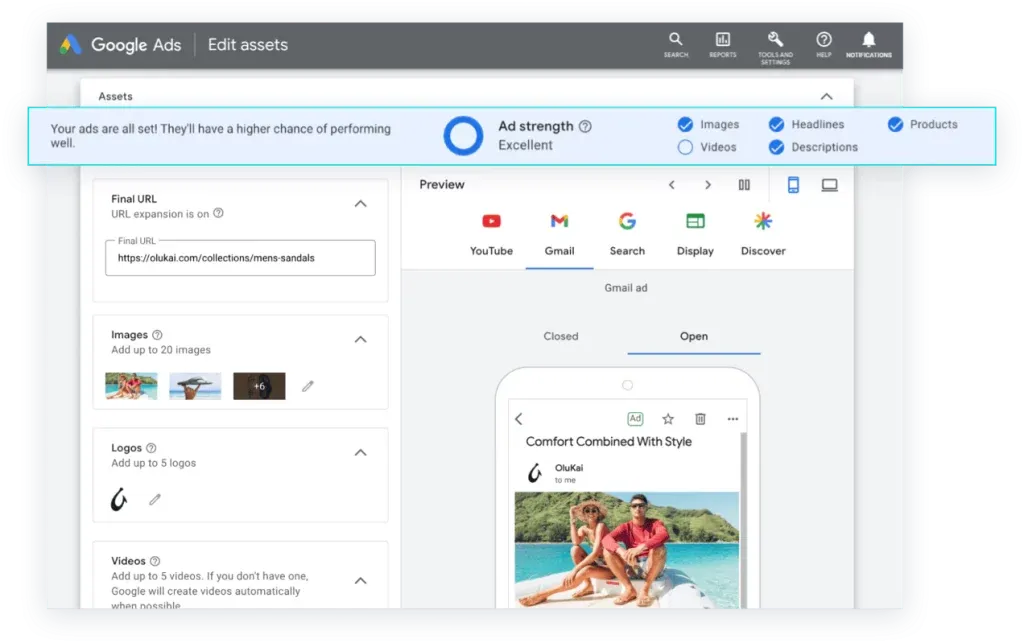The height and width of the screenshot is (643, 1024).
Task: Click the pencil icon to edit images
Action: pos(308,386)
